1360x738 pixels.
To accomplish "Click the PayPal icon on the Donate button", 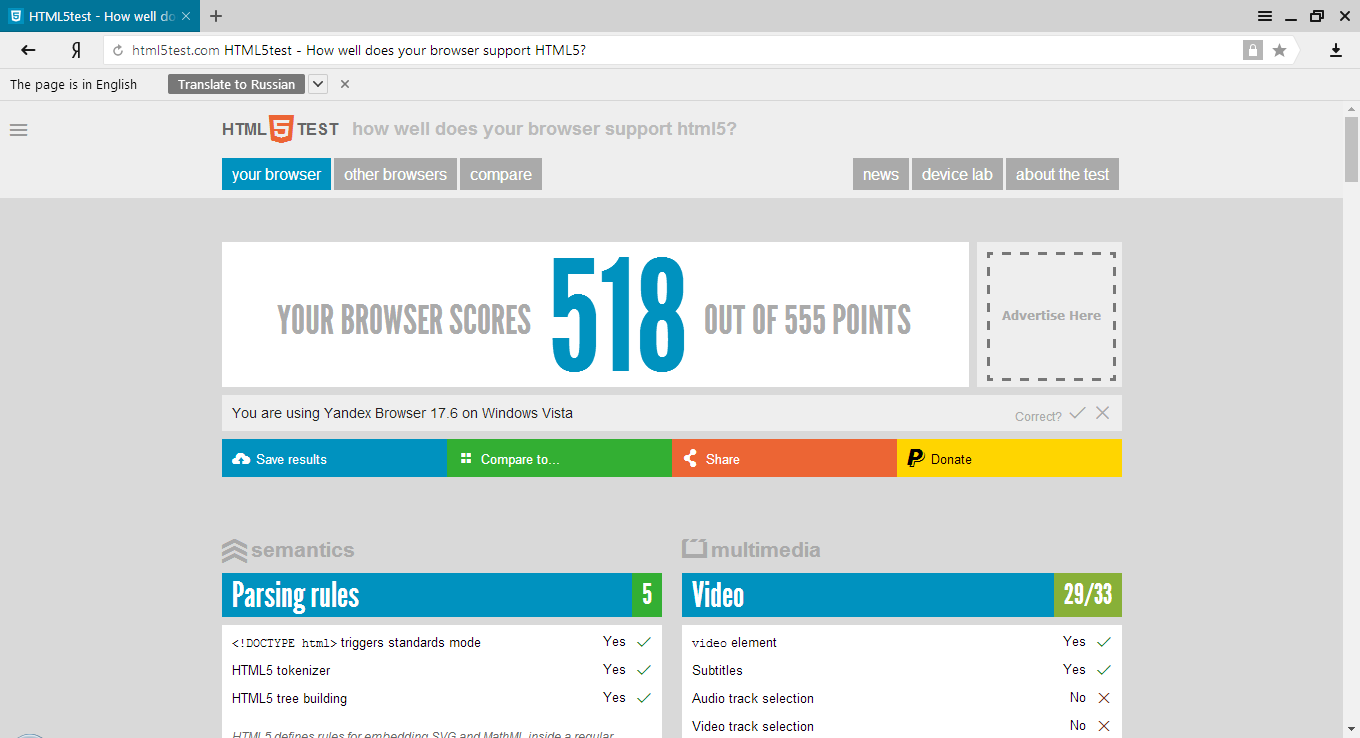I will click(915, 458).
